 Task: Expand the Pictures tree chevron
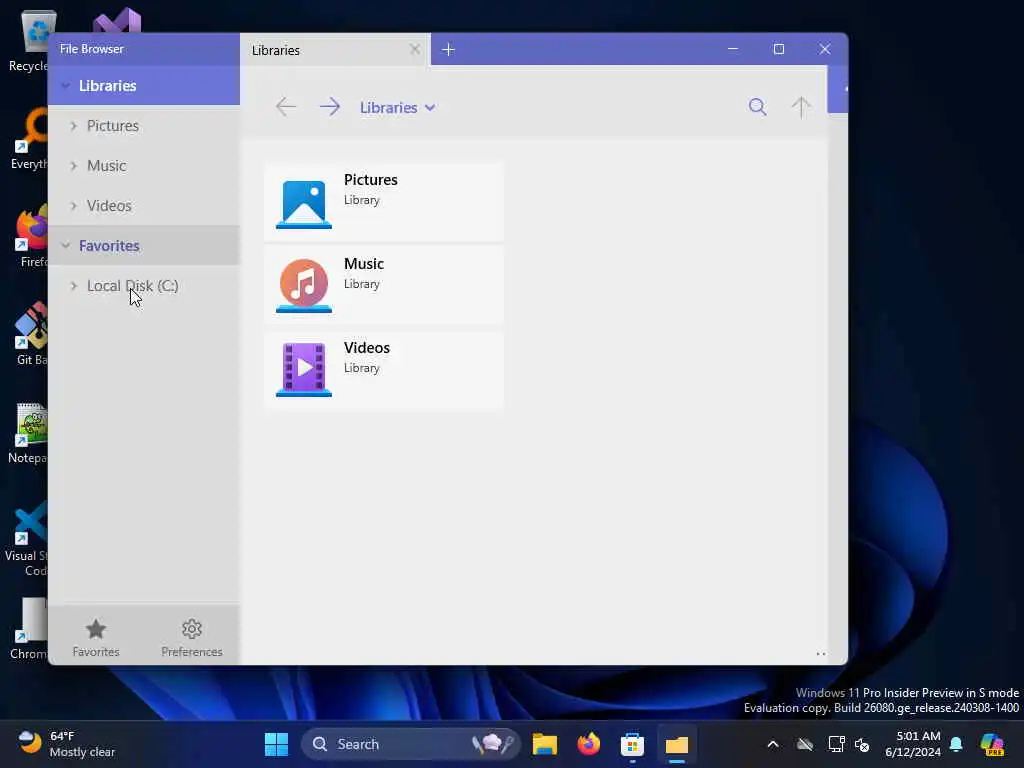(x=73, y=125)
